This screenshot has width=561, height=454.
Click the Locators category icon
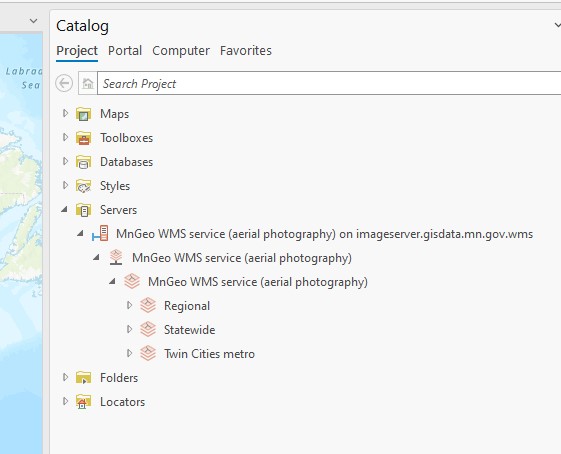84,402
